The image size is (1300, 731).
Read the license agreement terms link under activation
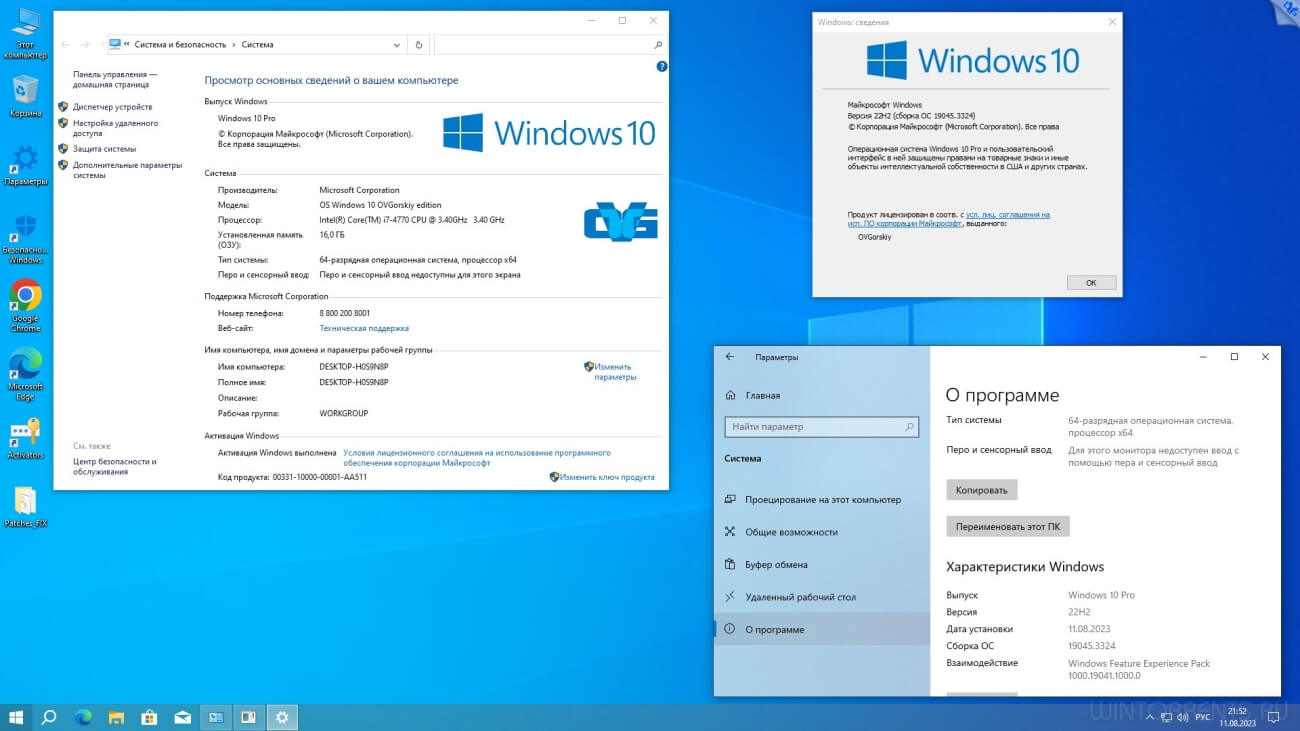(x=477, y=458)
